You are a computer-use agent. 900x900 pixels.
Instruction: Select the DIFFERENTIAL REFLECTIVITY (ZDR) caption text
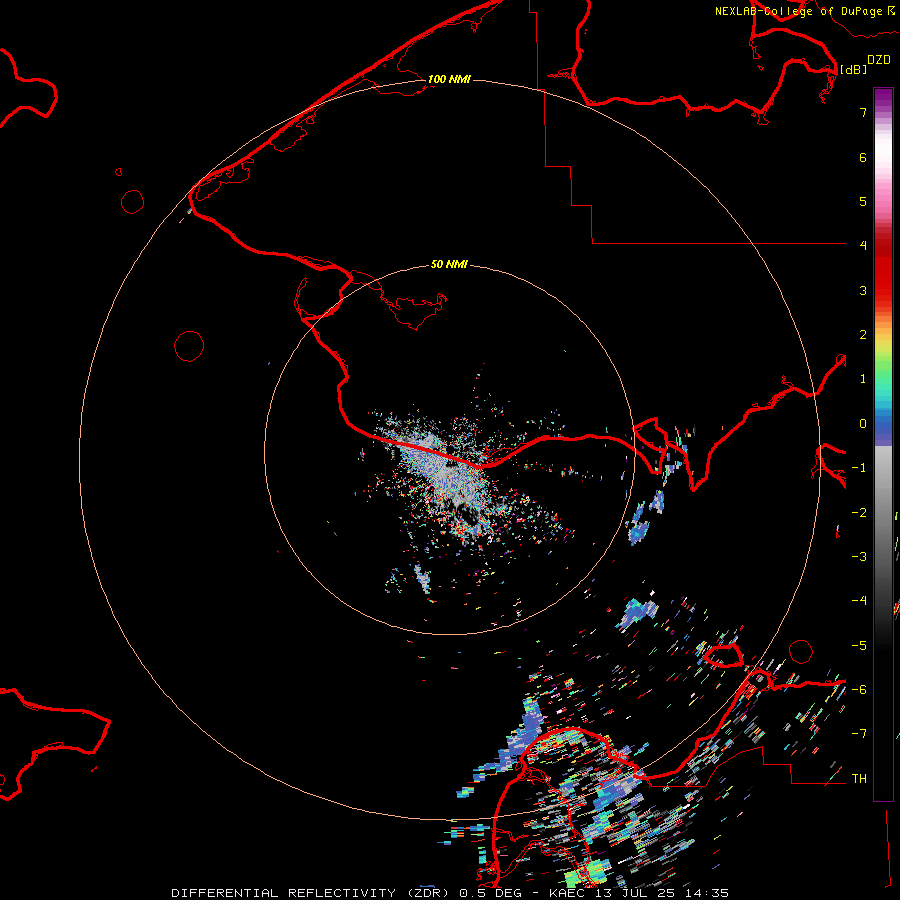pos(312,893)
